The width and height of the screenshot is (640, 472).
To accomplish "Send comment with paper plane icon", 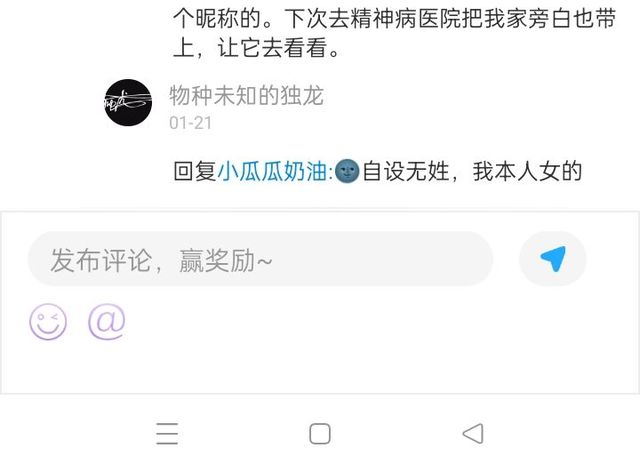I will 553,258.
